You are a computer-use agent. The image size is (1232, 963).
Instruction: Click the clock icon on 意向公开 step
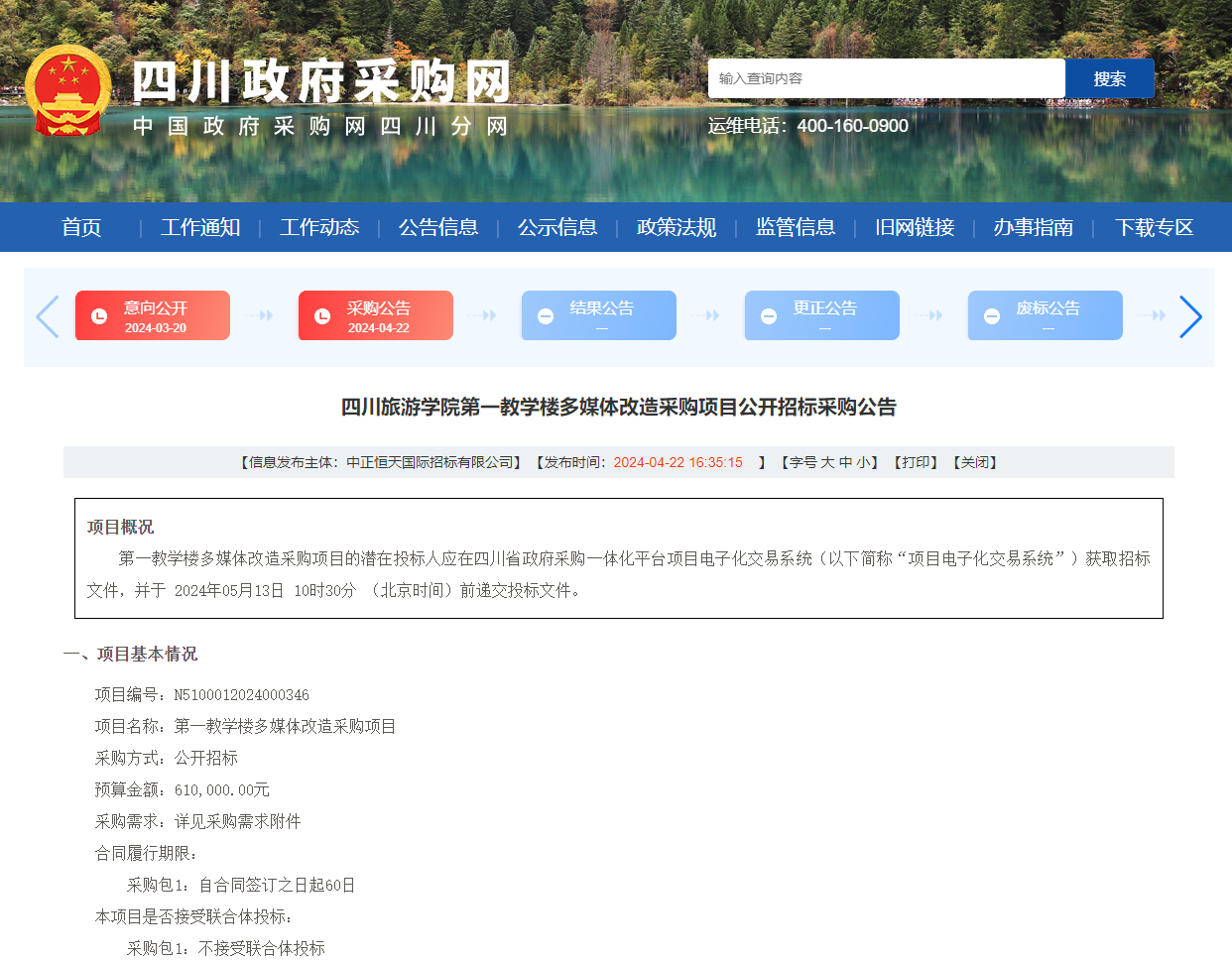click(x=99, y=316)
